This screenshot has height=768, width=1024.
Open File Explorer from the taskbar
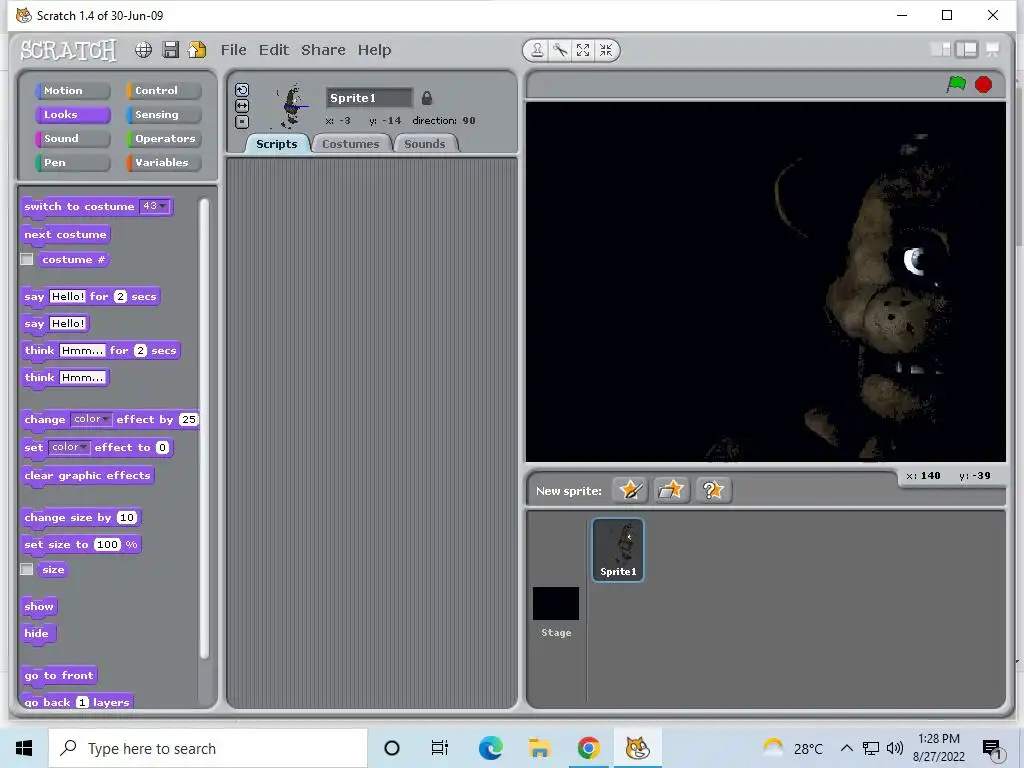coord(539,748)
